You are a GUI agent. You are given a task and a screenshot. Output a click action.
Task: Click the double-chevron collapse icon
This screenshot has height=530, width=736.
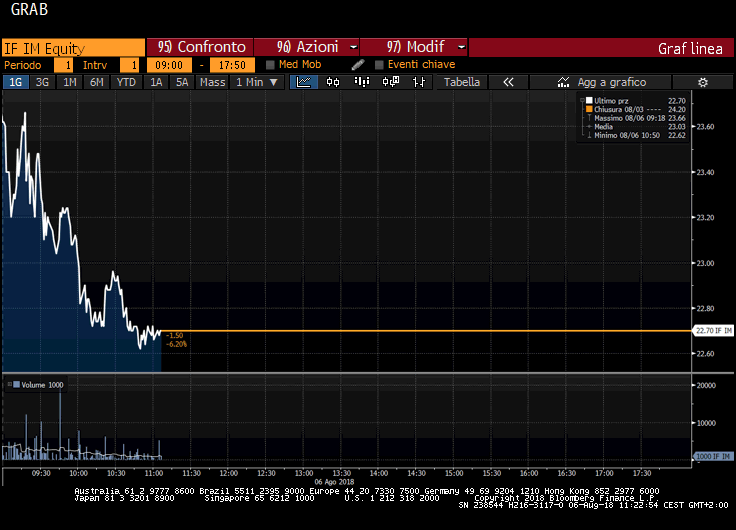point(508,82)
